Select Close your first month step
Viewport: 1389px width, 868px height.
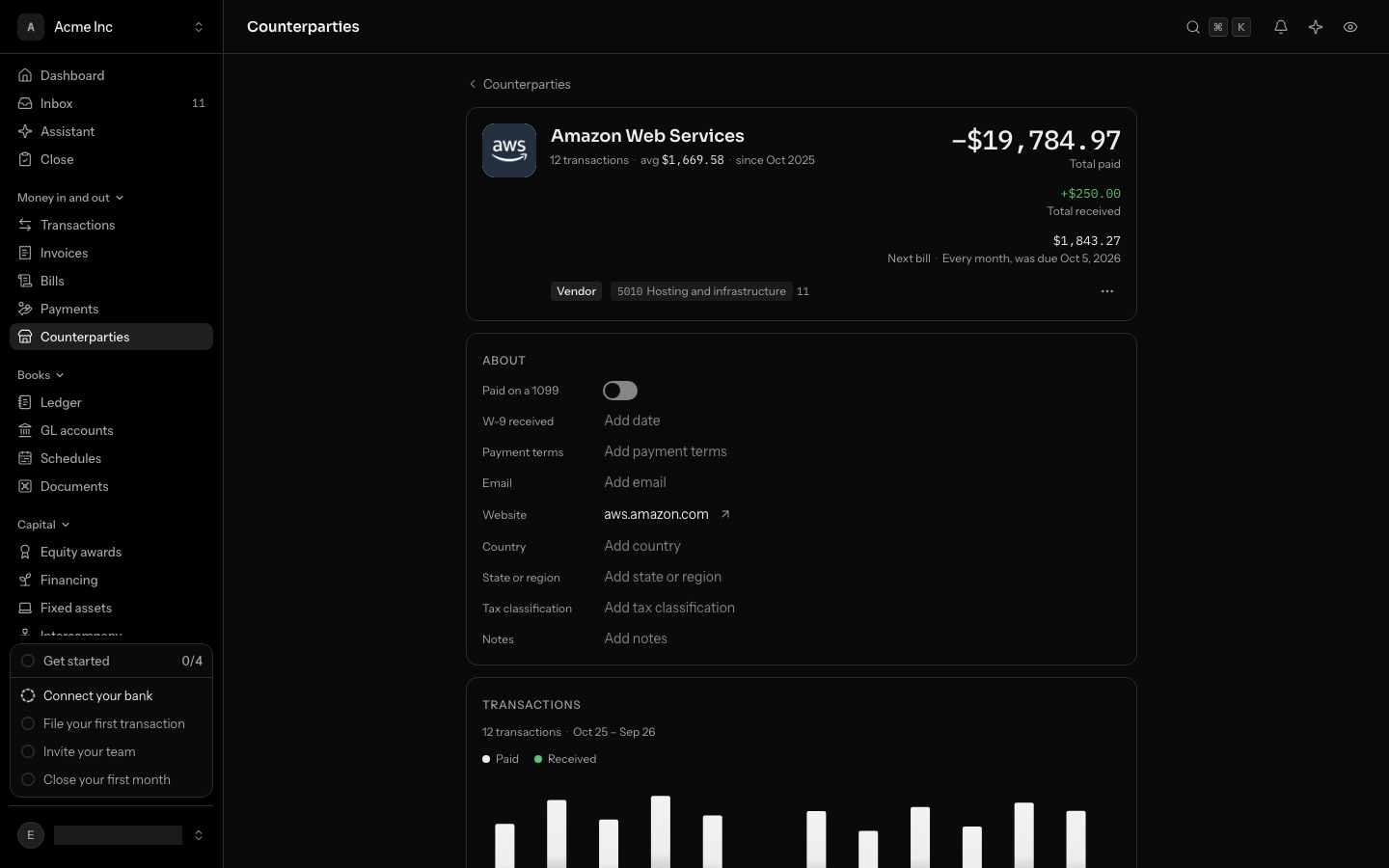point(111,779)
